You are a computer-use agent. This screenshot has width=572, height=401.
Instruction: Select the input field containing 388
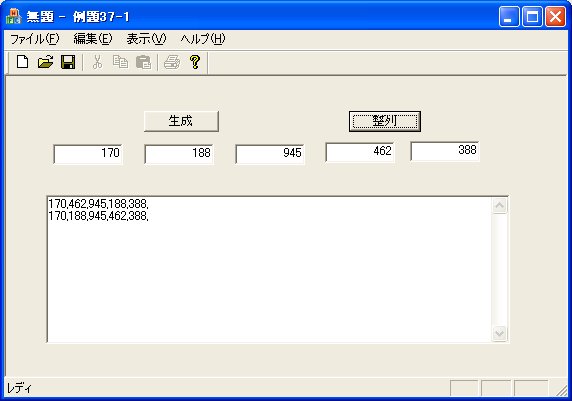tap(445, 151)
